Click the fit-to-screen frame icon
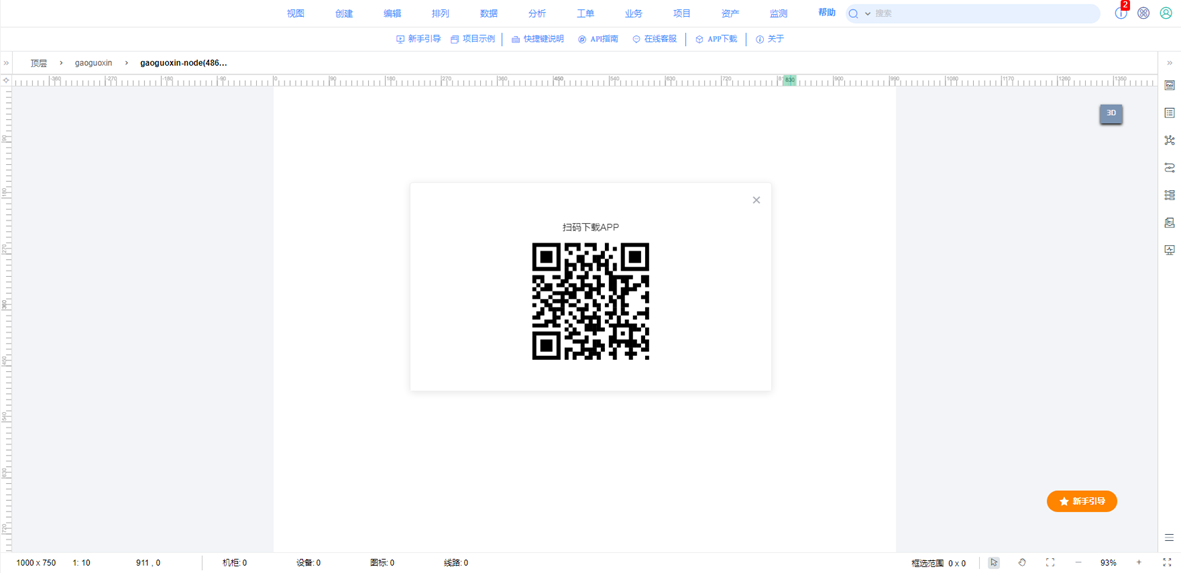 point(1050,562)
